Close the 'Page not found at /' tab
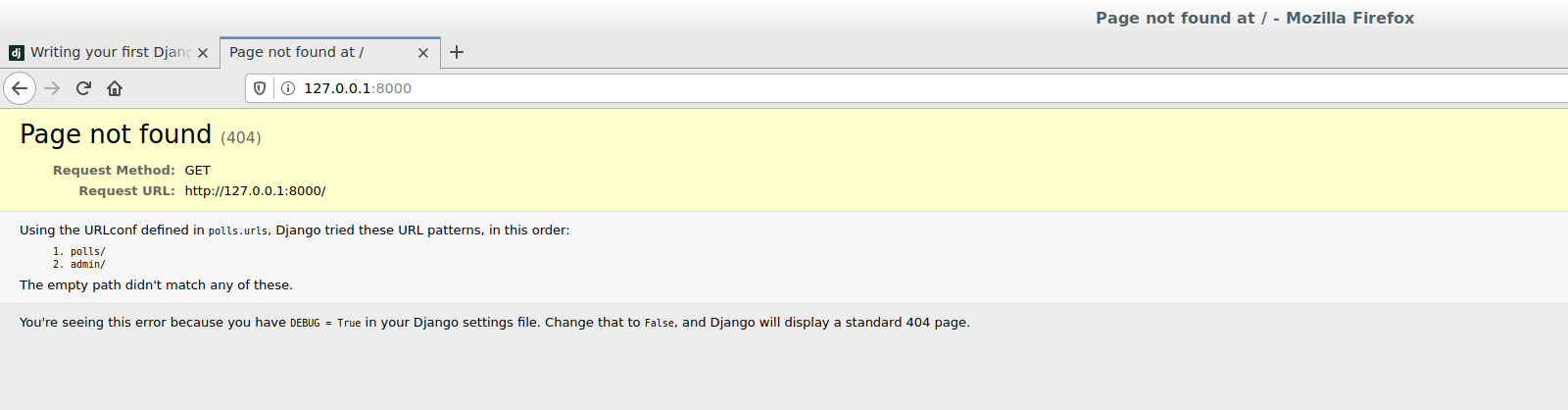1568x410 pixels. pos(423,53)
